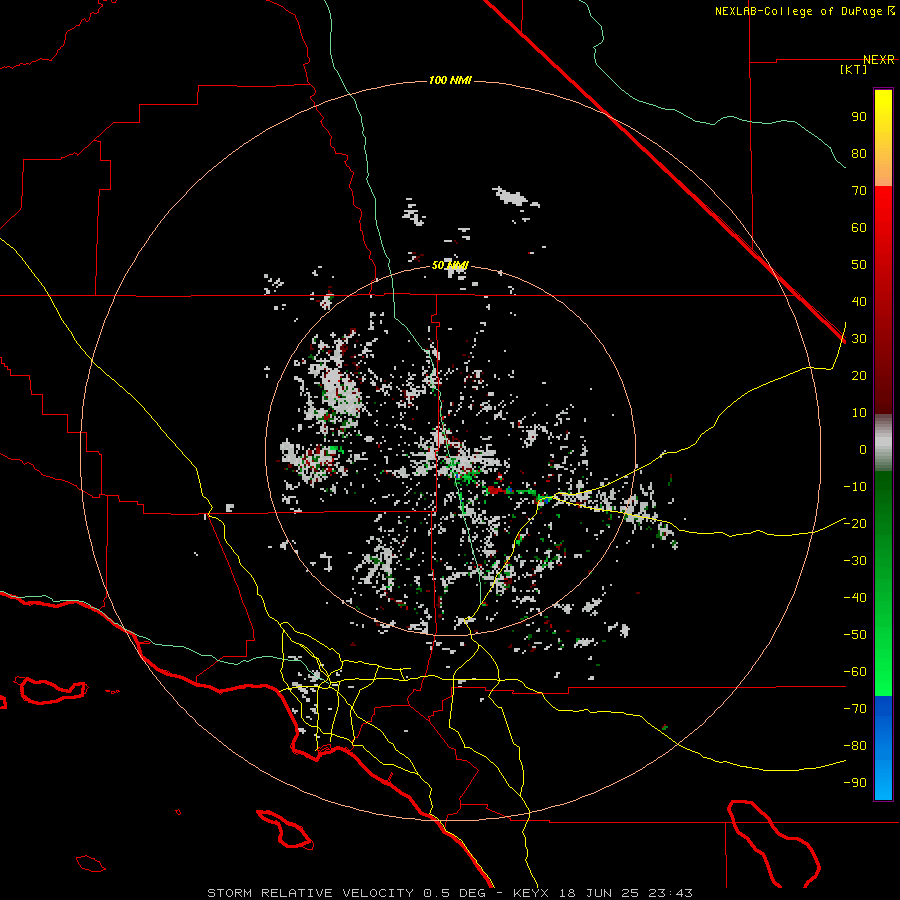Click the -20 value on the velocity scale
900x900 pixels.
855,523
